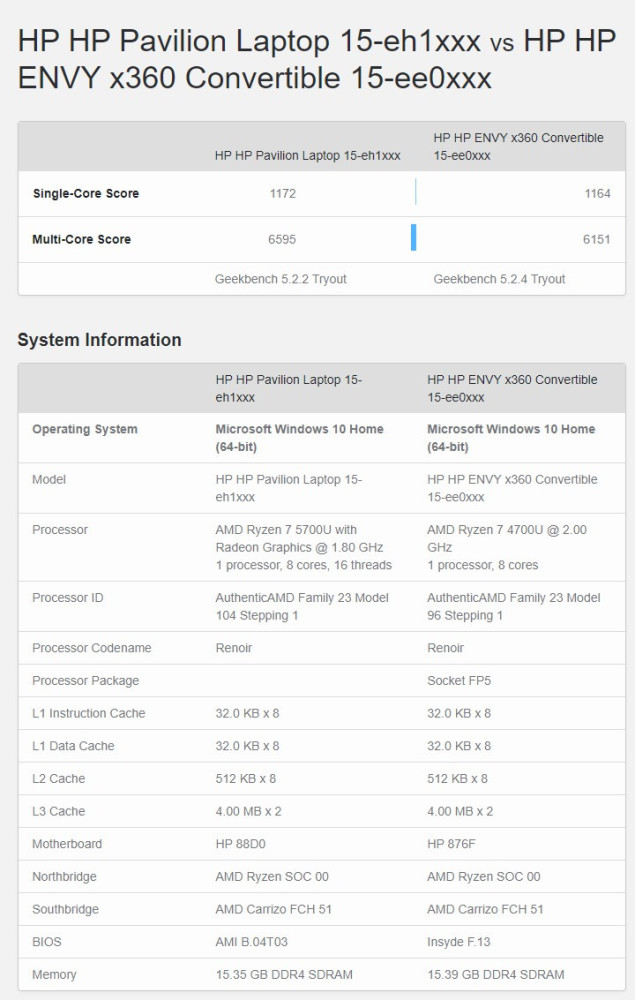Click the Insyde F.13 BIOS value

pos(459,942)
